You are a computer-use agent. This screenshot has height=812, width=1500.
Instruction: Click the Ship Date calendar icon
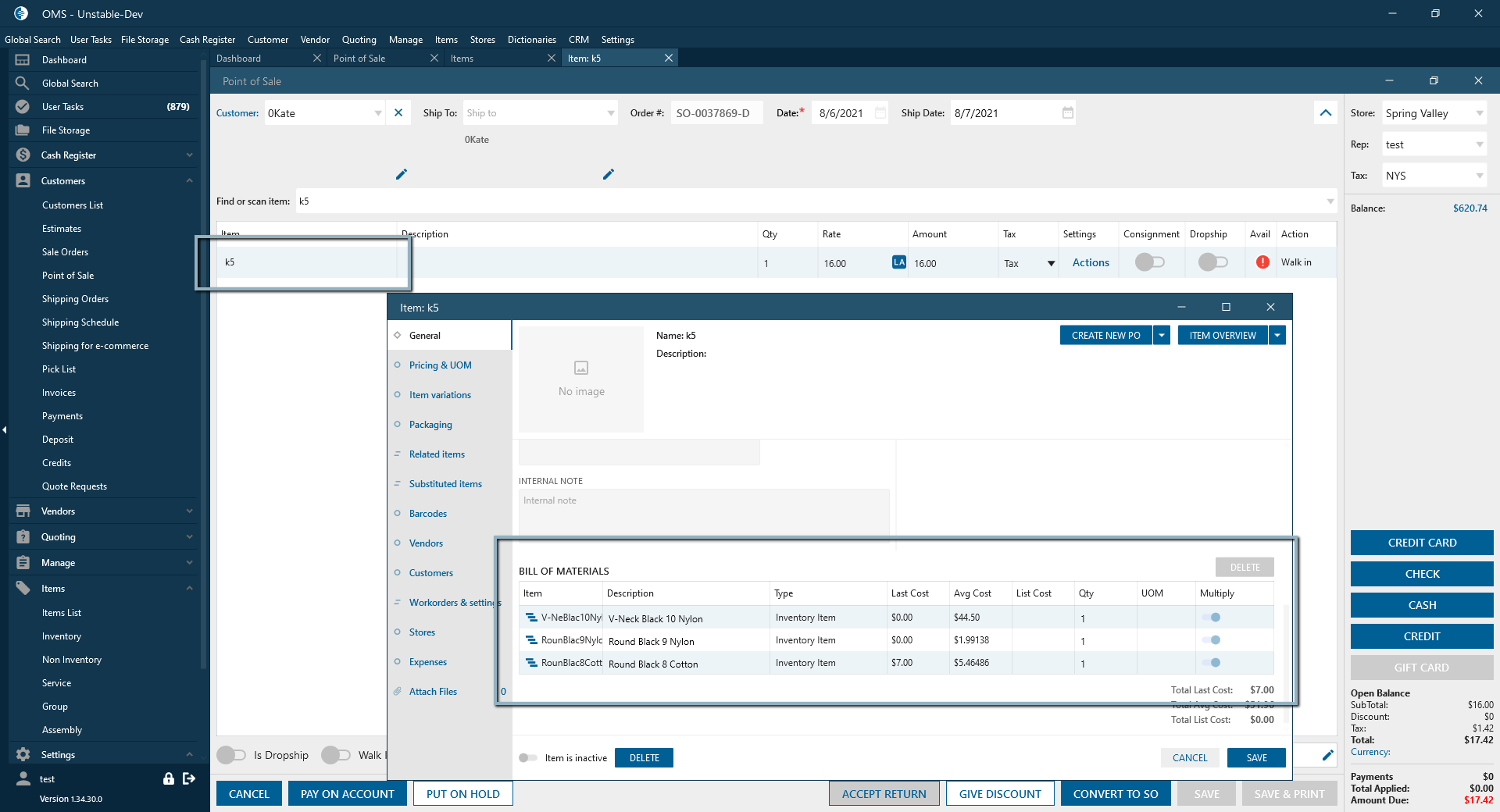[1068, 113]
